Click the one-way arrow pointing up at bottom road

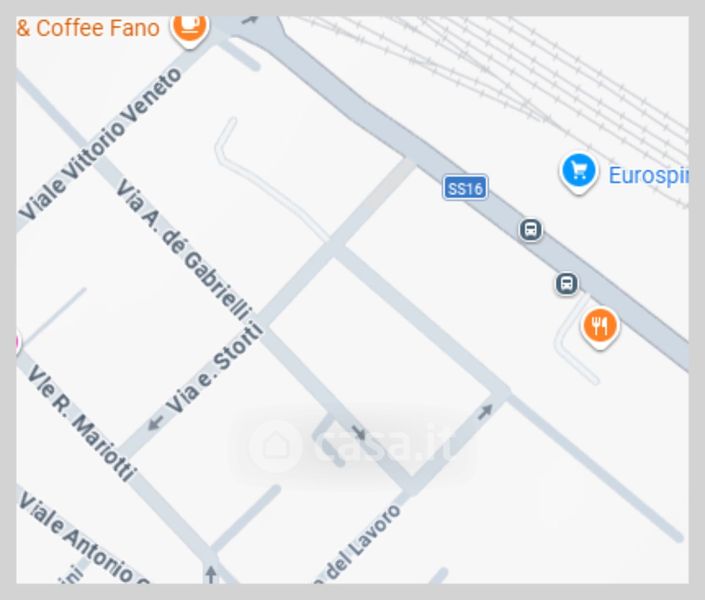click(210, 574)
